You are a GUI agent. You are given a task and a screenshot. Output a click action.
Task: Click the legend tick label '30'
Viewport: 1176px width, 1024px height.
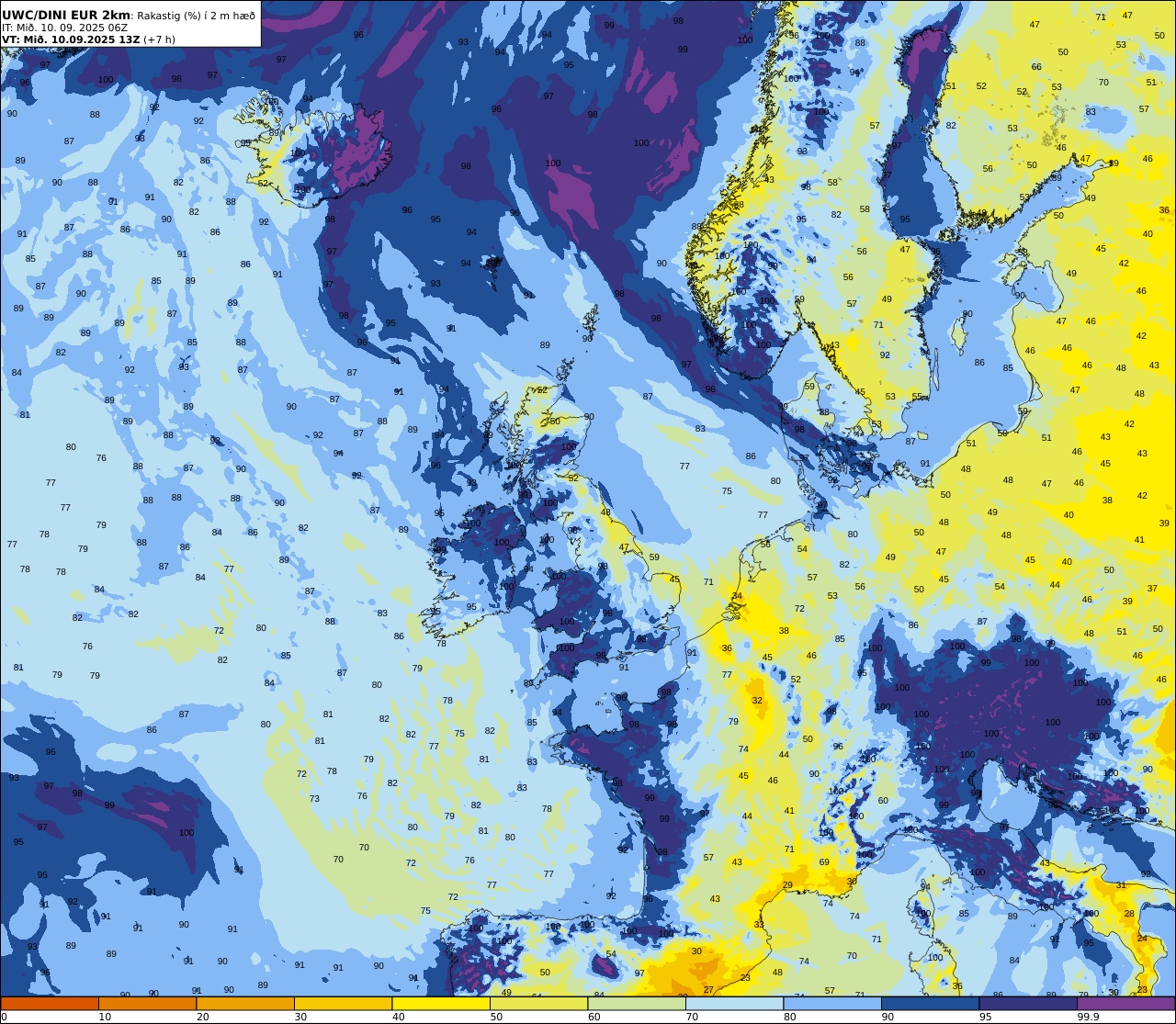click(300, 1017)
